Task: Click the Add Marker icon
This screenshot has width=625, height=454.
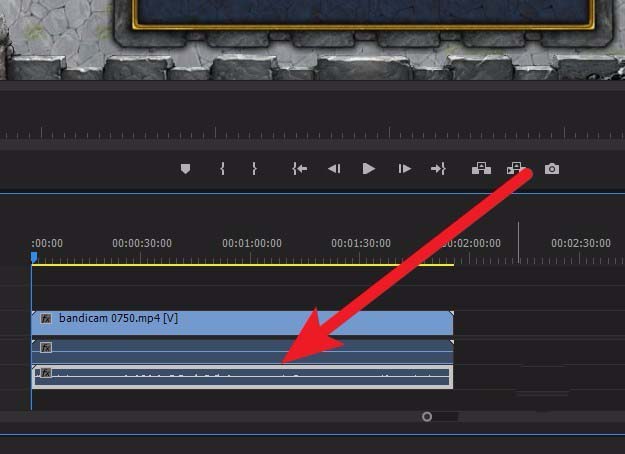Action: click(x=185, y=169)
